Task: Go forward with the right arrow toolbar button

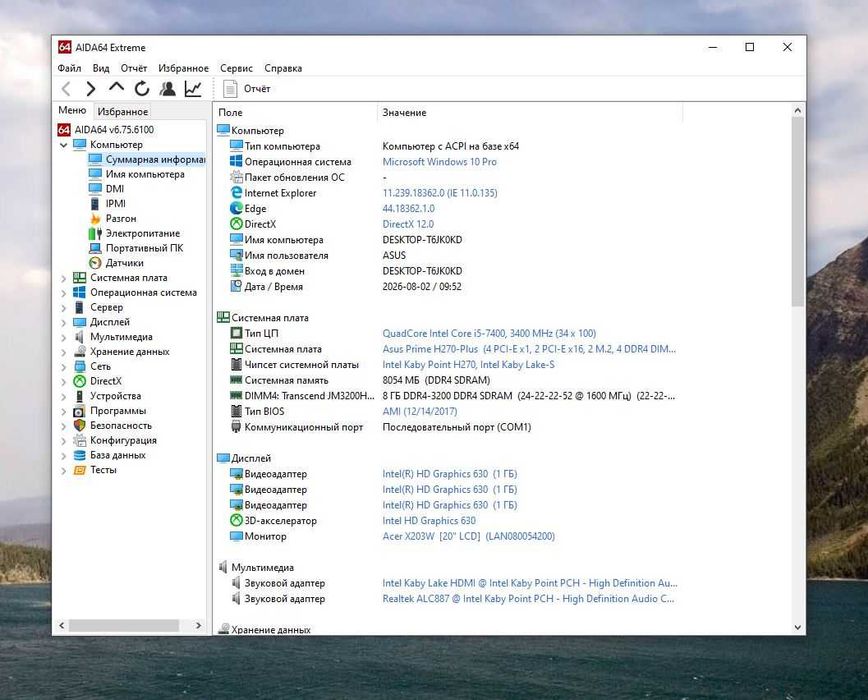Action: [x=91, y=89]
